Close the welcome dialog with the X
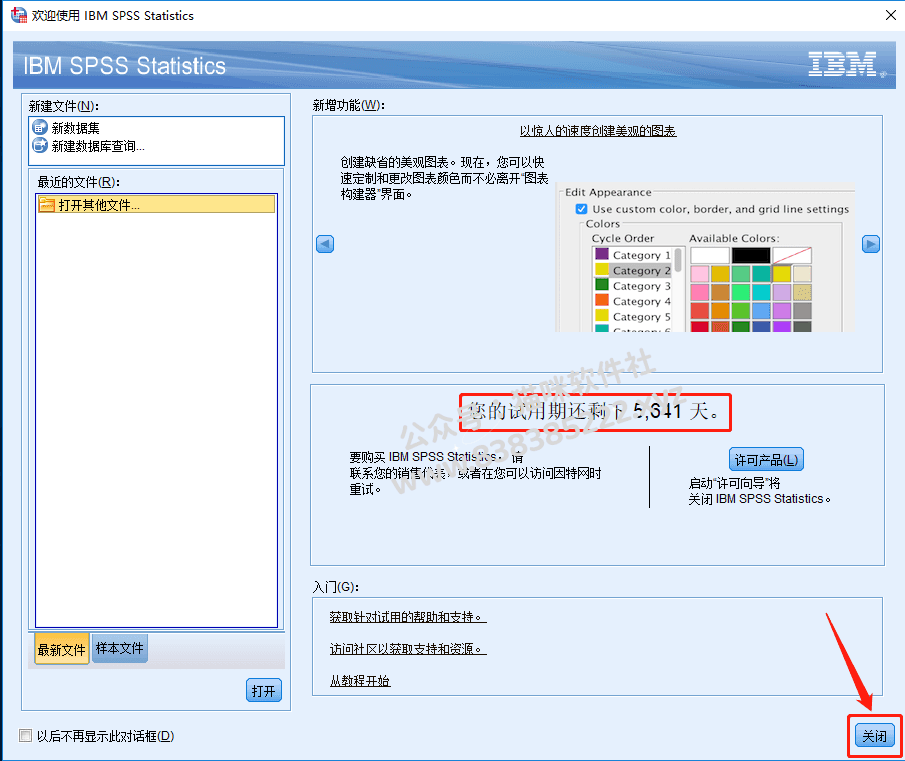This screenshot has width=905, height=761. coord(891,15)
